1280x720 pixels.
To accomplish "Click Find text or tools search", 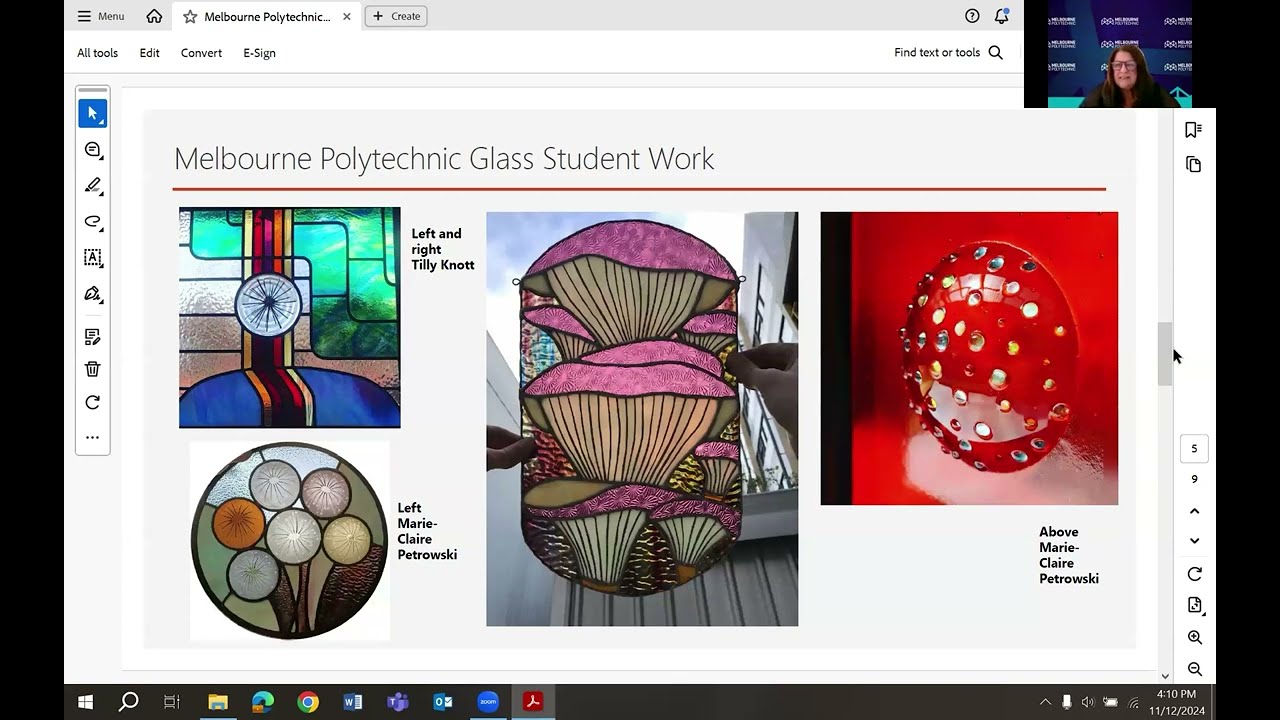I will click(948, 53).
